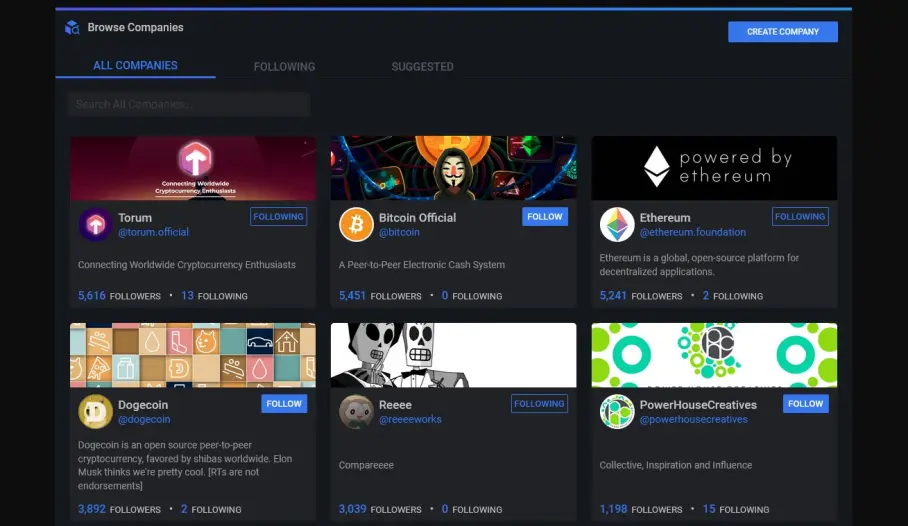Screen dimensions: 908x526
Task: Open the Reeee skeleton banner image
Action: click(x=453, y=355)
